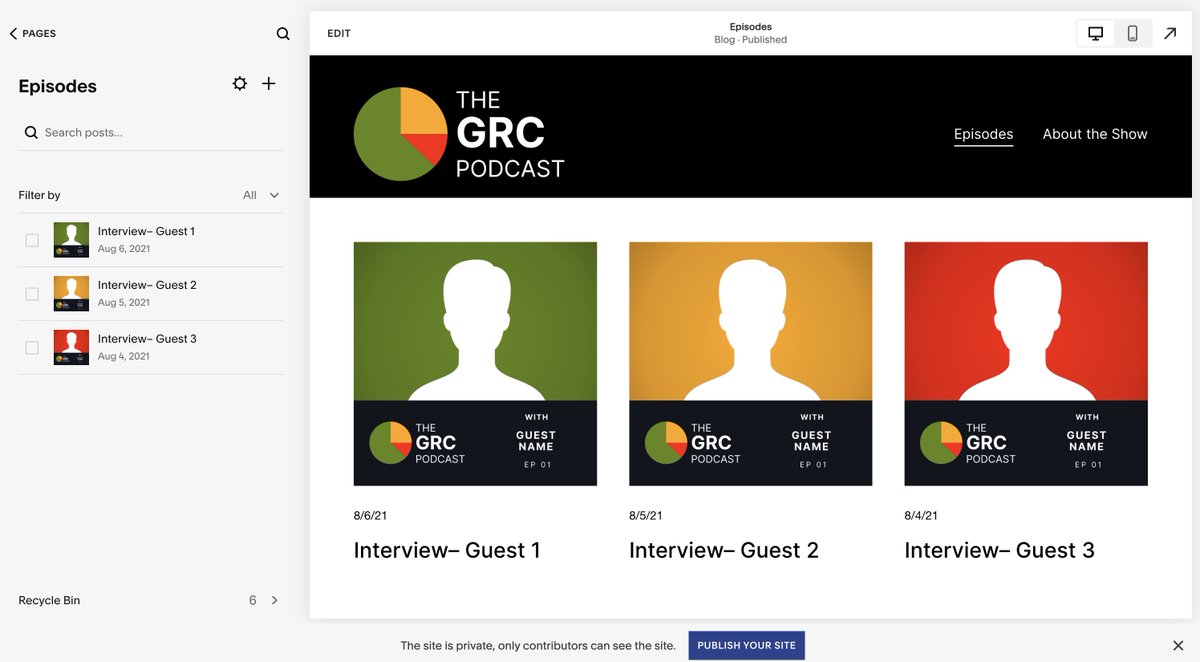Tick checkbox for Interview– Guest 2
Viewport: 1200px width, 662px height.
pos(32,294)
